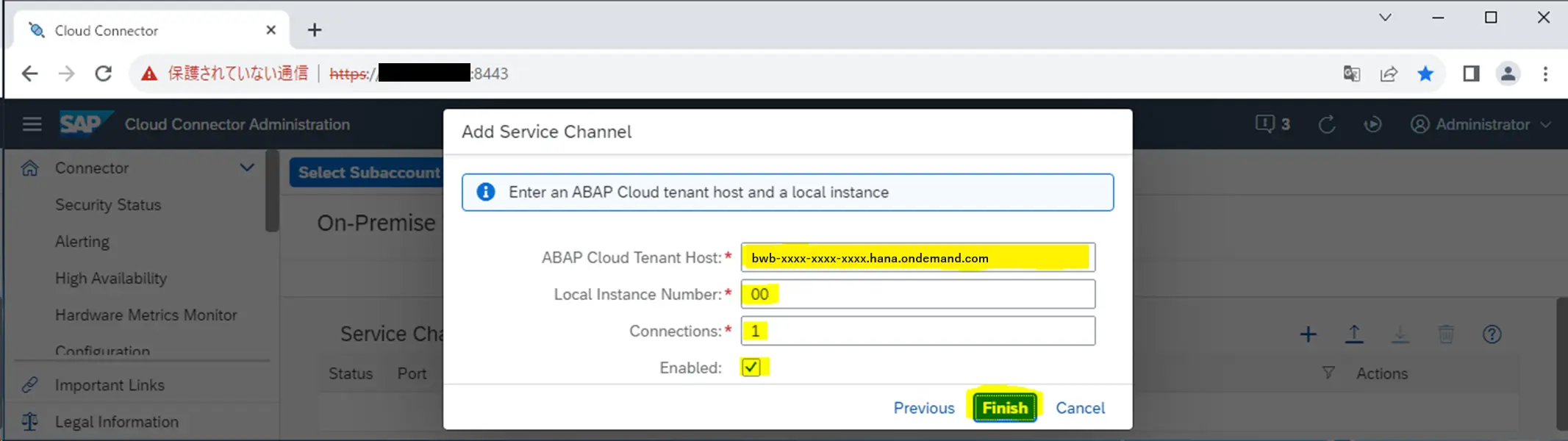Click the info icon in dialog message
The height and width of the screenshot is (441, 1568).
tap(486, 193)
